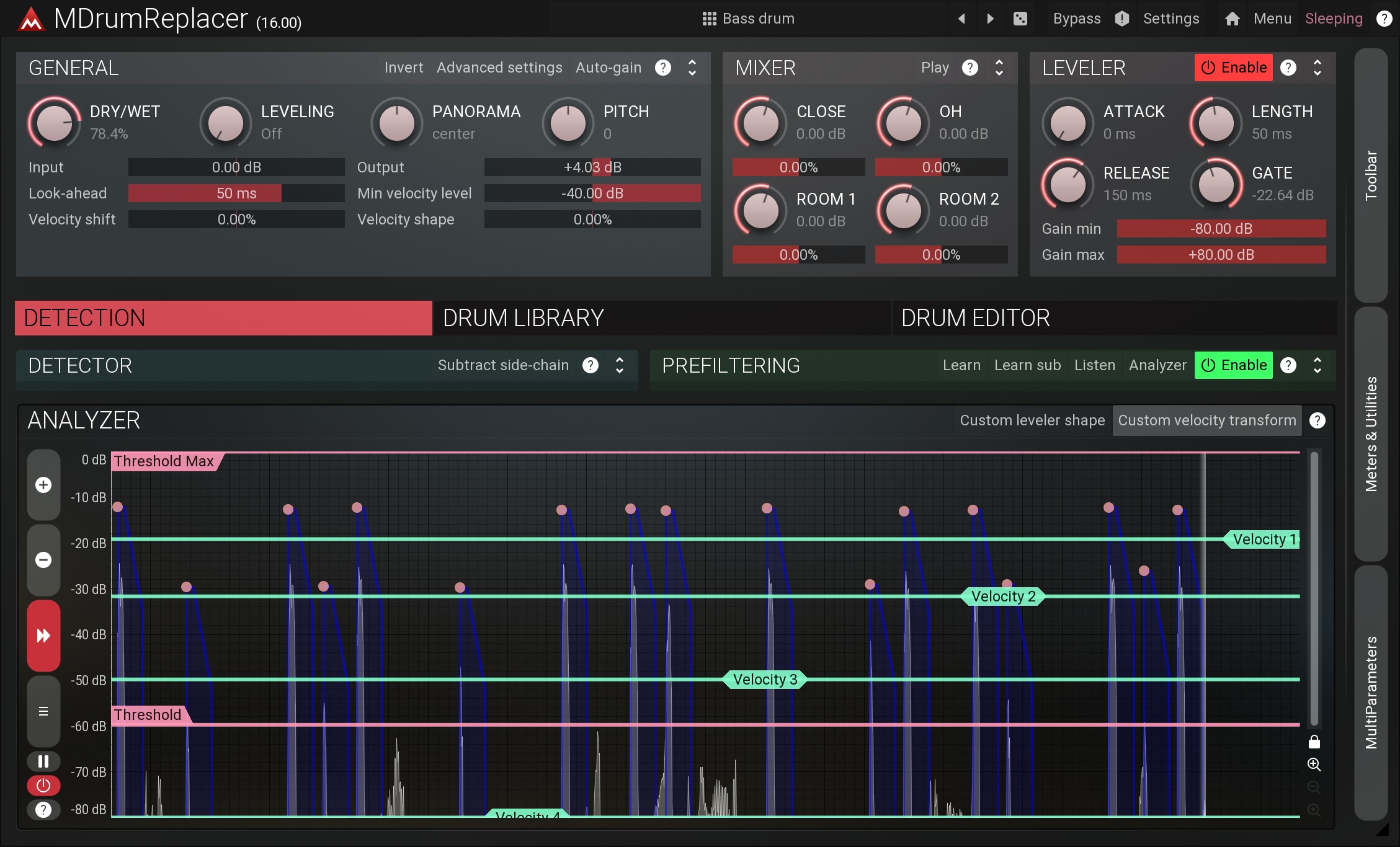Image resolution: width=1400 pixels, height=847 pixels.
Task: Open Settings in the top bar
Action: click(1171, 19)
